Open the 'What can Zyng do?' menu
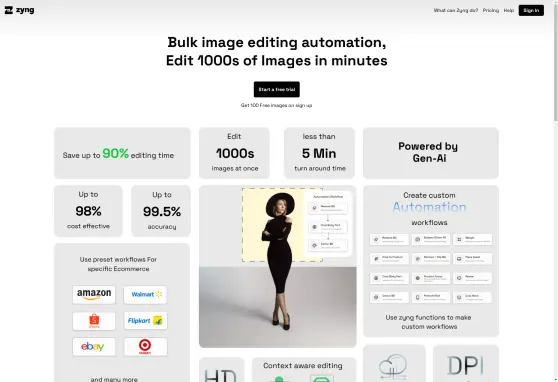Viewport: 558px width, 382px height. pyautogui.click(x=456, y=10)
